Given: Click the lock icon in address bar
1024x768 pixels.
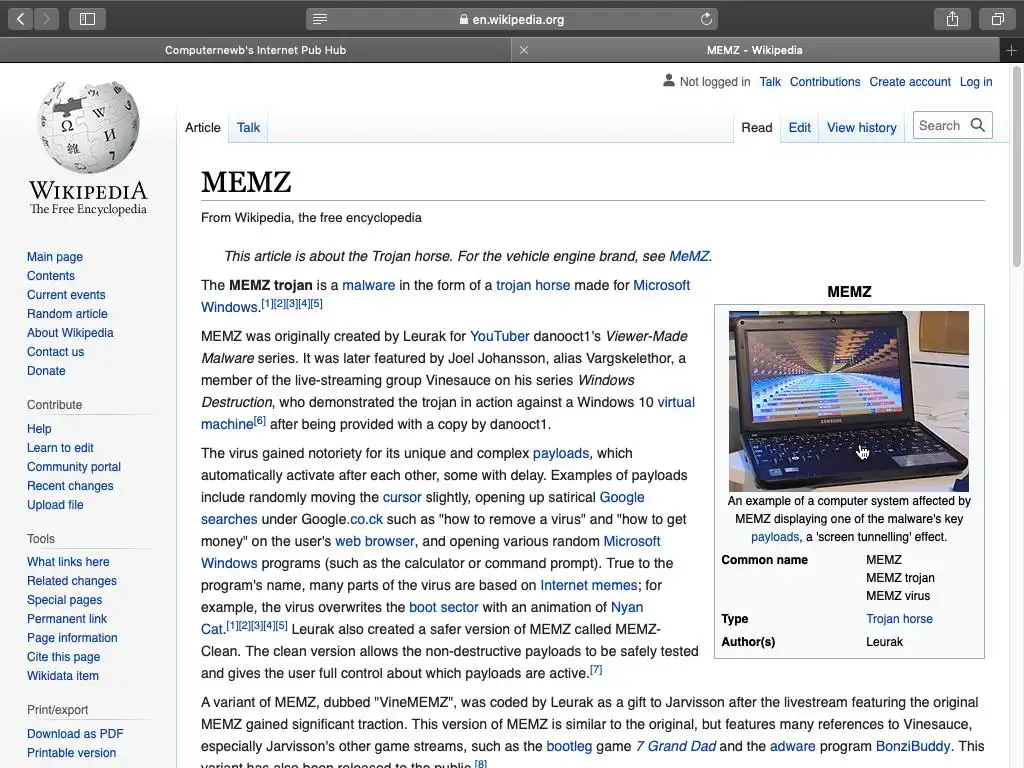Looking at the screenshot, I should click(464, 20).
